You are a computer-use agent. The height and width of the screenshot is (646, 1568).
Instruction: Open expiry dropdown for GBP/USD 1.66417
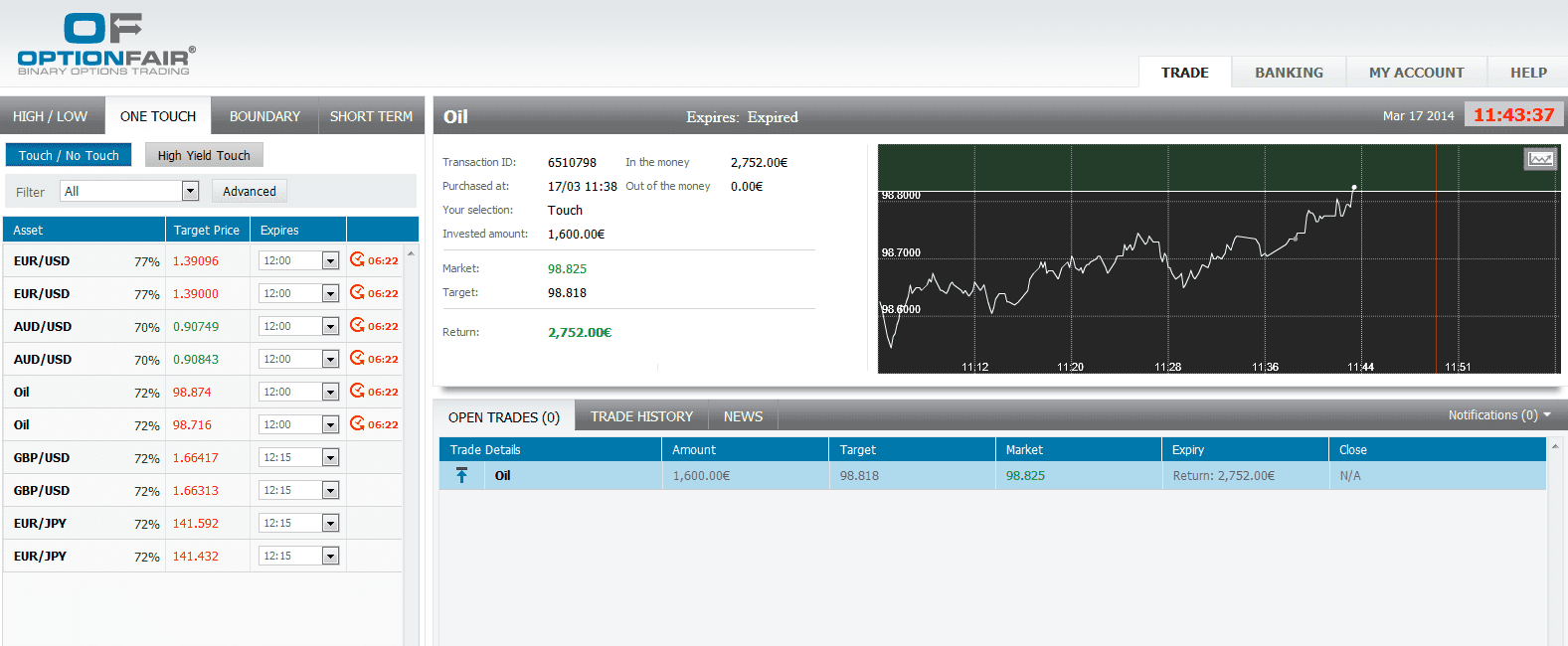click(x=330, y=458)
